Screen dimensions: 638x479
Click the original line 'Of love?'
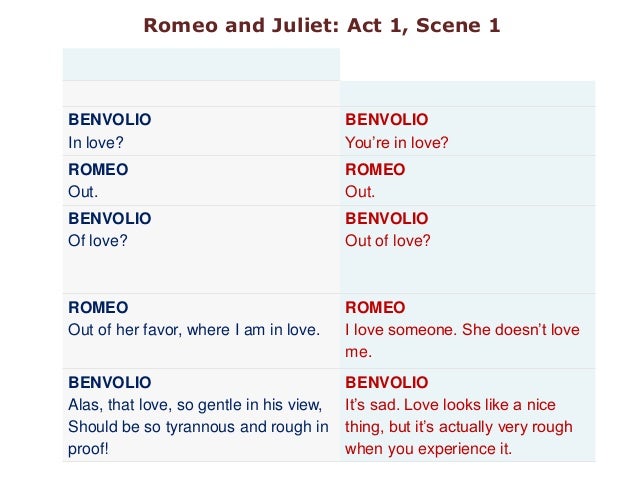coord(97,240)
